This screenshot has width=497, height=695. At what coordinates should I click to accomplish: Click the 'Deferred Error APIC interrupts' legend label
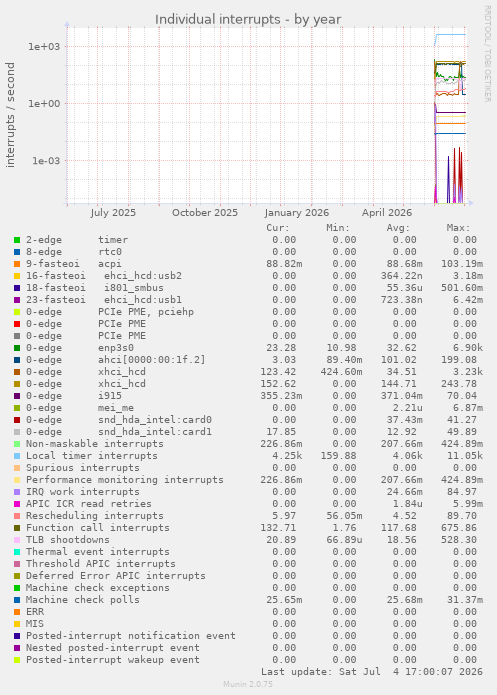(x=116, y=576)
